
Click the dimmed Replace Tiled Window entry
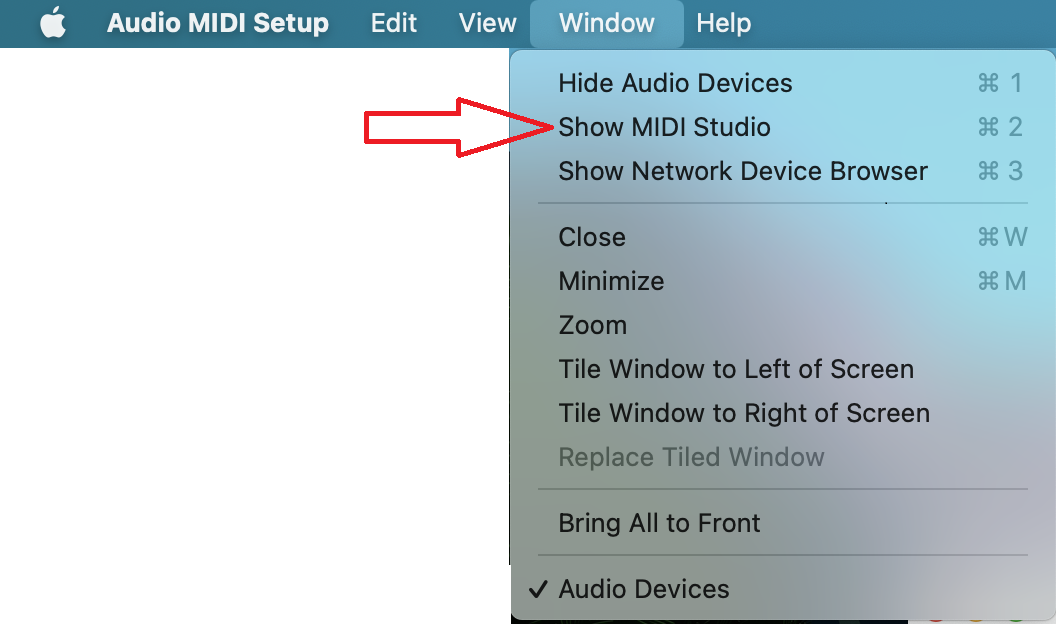pyautogui.click(x=783, y=457)
